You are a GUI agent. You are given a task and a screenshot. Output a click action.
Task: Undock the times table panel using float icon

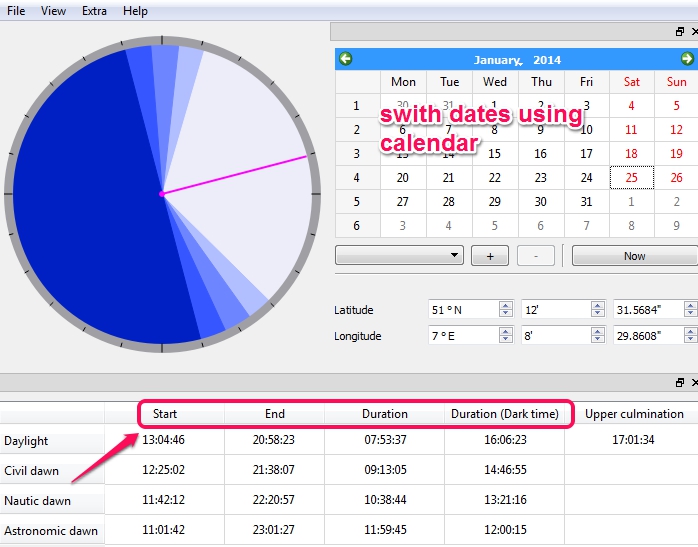pyautogui.click(x=680, y=383)
